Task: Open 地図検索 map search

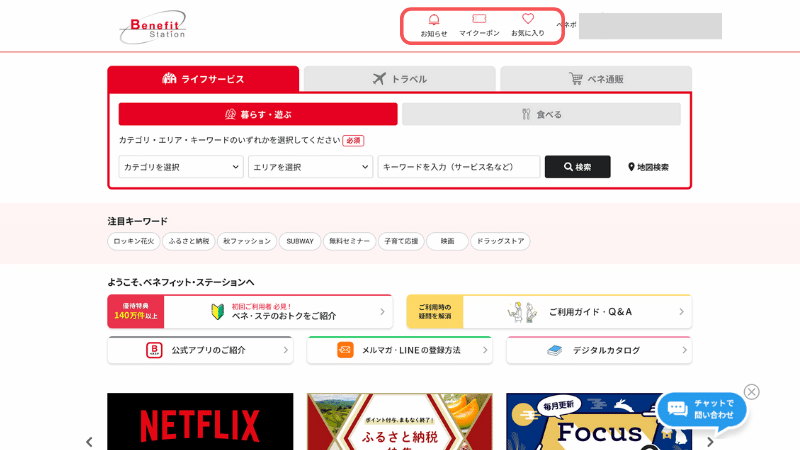Action: 648,167
